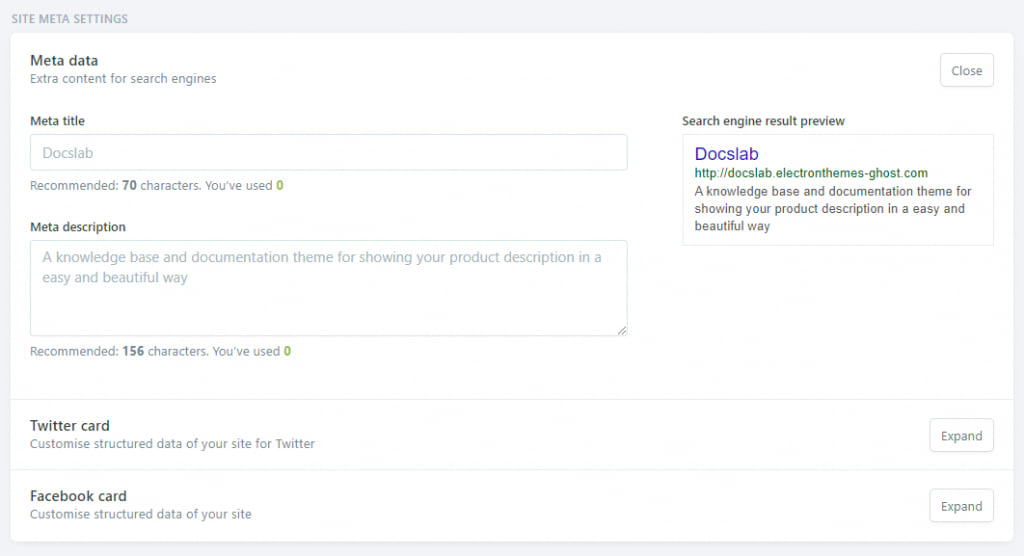
Task: Click the green docslab.electronthemes-ghost.com URL
Action: (x=810, y=173)
